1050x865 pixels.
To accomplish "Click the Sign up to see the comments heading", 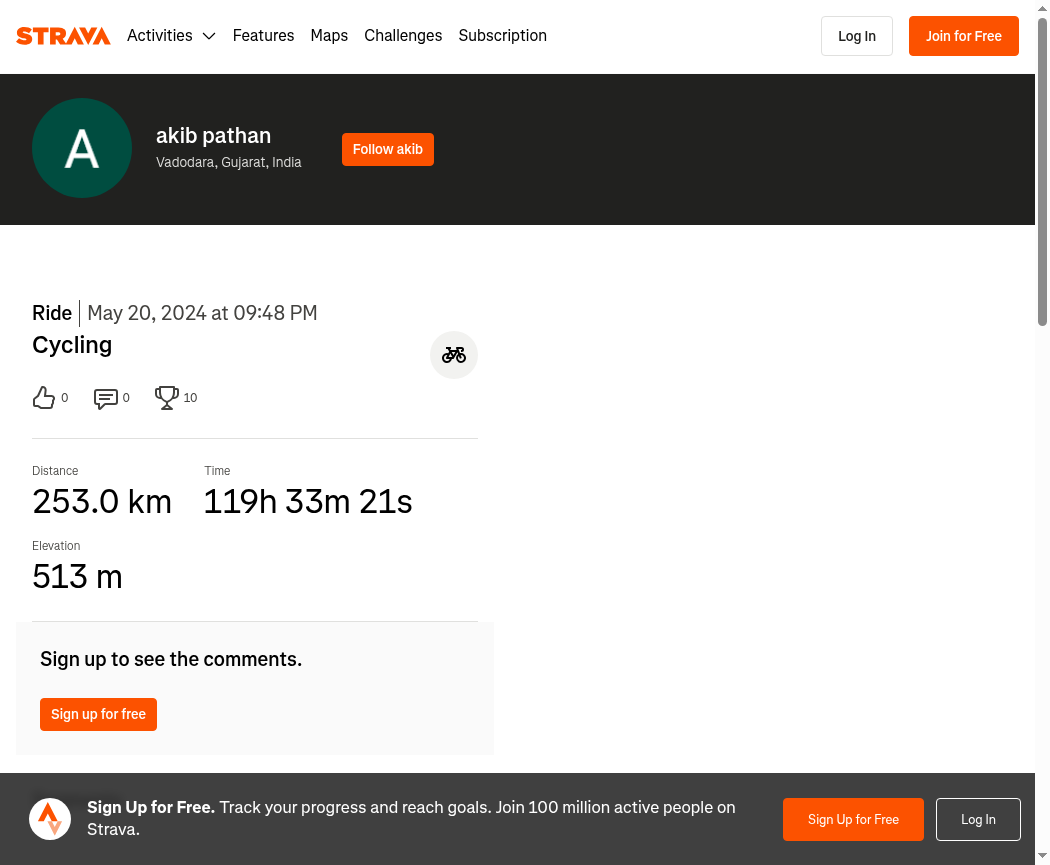I will click(171, 659).
